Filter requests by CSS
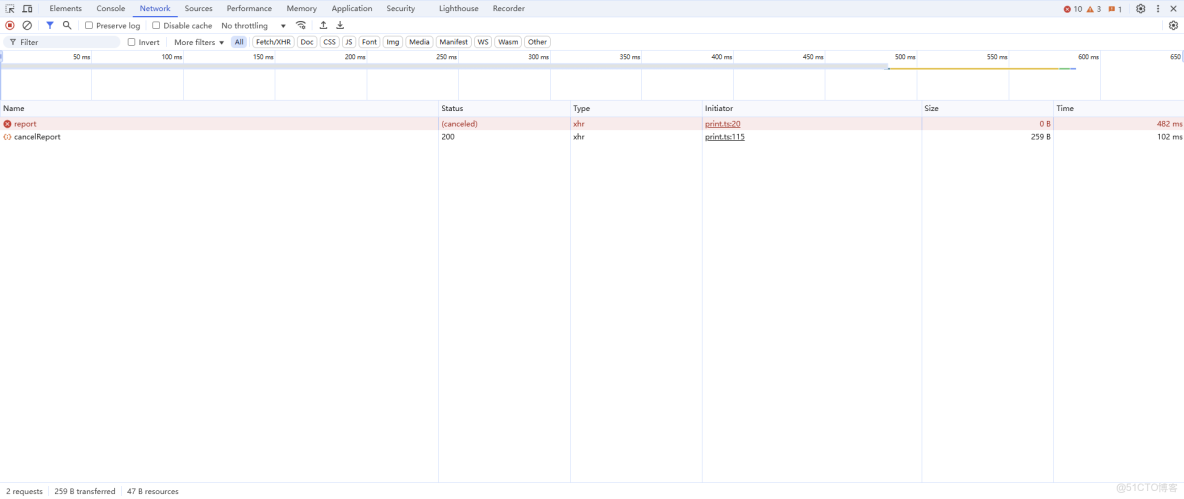The width and height of the screenshot is (1184, 499). click(329, 42)
